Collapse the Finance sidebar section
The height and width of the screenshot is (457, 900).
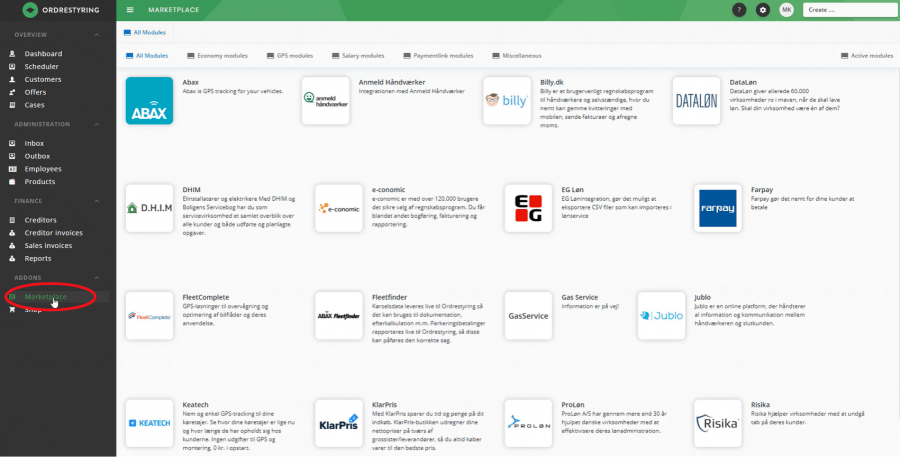click(x=96, y=201)
